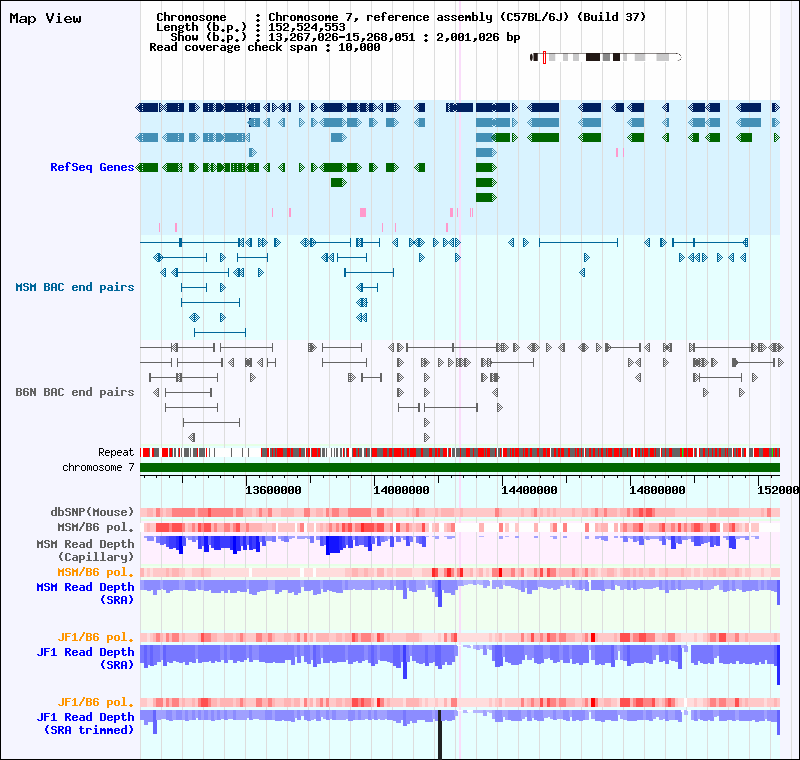
Task: Click the 13600000 ruler position label
Action: 273,490
